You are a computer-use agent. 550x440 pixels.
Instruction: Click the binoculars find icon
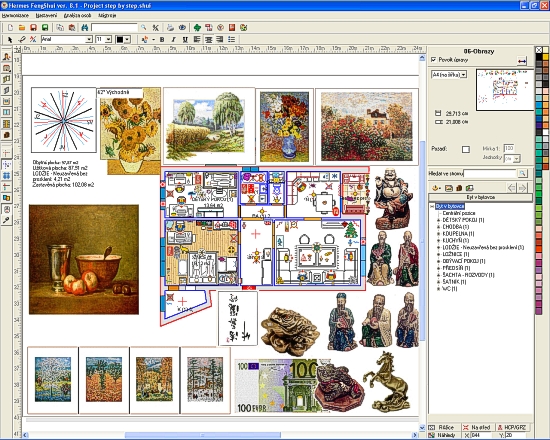click(85, 27)
